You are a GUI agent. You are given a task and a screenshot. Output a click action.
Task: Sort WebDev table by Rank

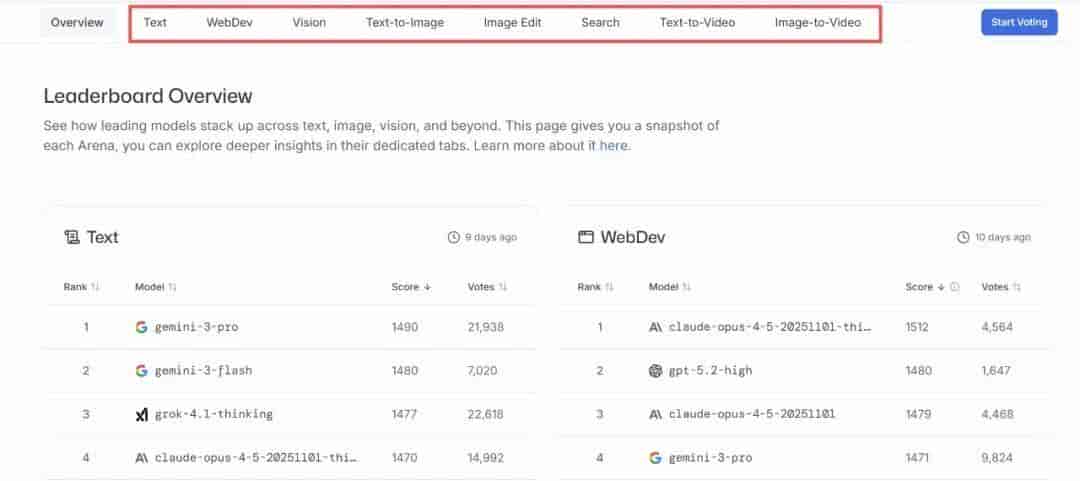pos(610,287)
